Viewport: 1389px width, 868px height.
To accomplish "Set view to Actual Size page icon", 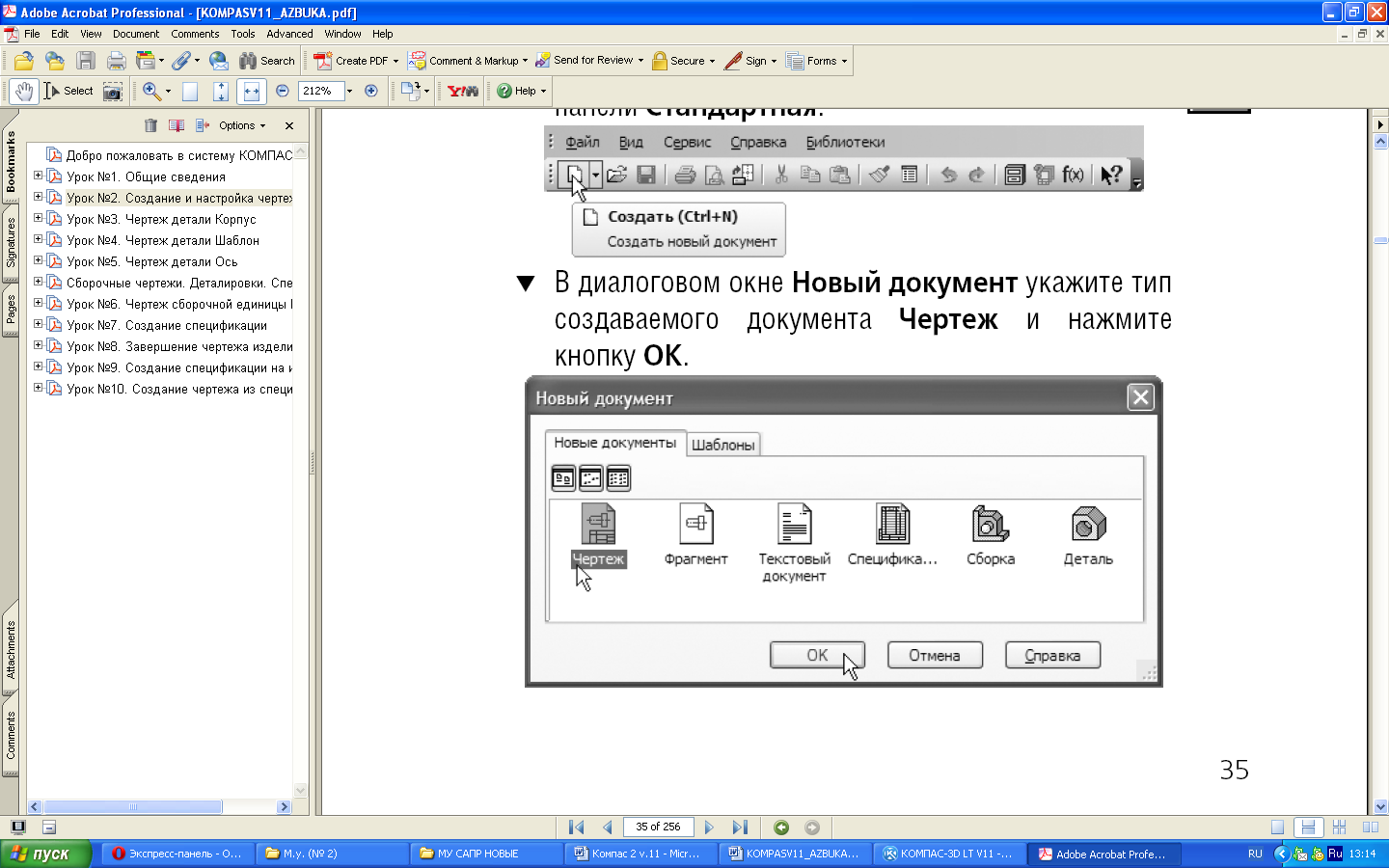I will (x=190, y=91).
